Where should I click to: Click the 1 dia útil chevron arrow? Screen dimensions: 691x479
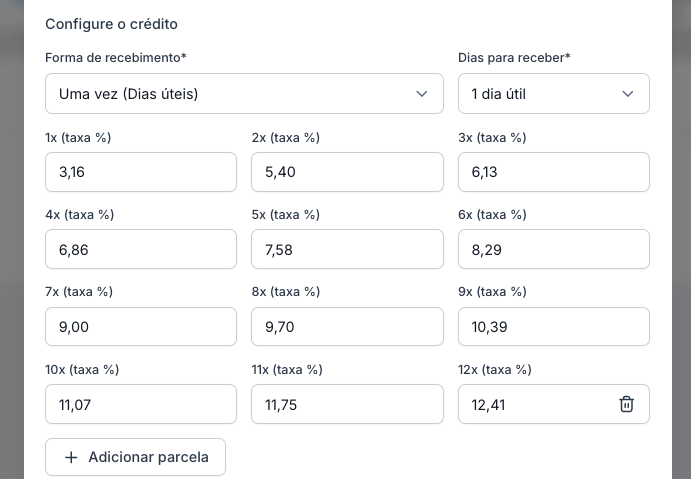coord(628,94)
